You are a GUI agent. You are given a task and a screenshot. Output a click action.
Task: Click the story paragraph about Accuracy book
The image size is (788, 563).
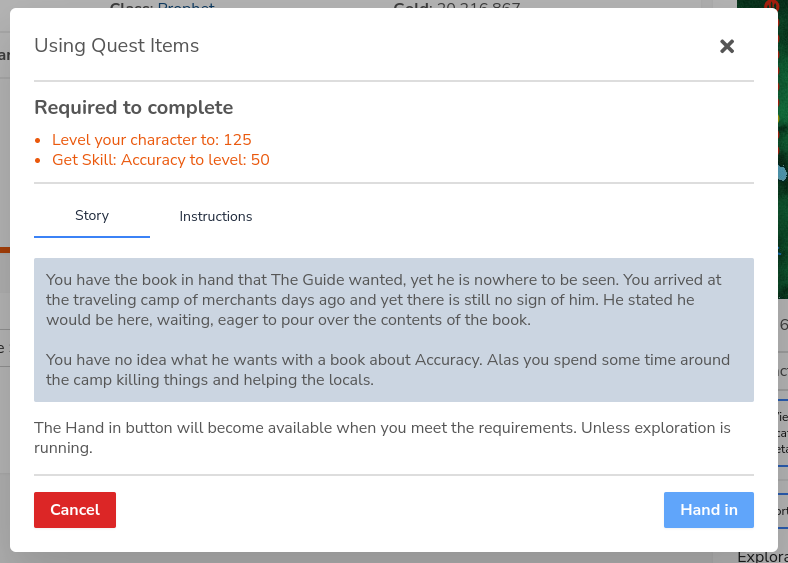387,370
